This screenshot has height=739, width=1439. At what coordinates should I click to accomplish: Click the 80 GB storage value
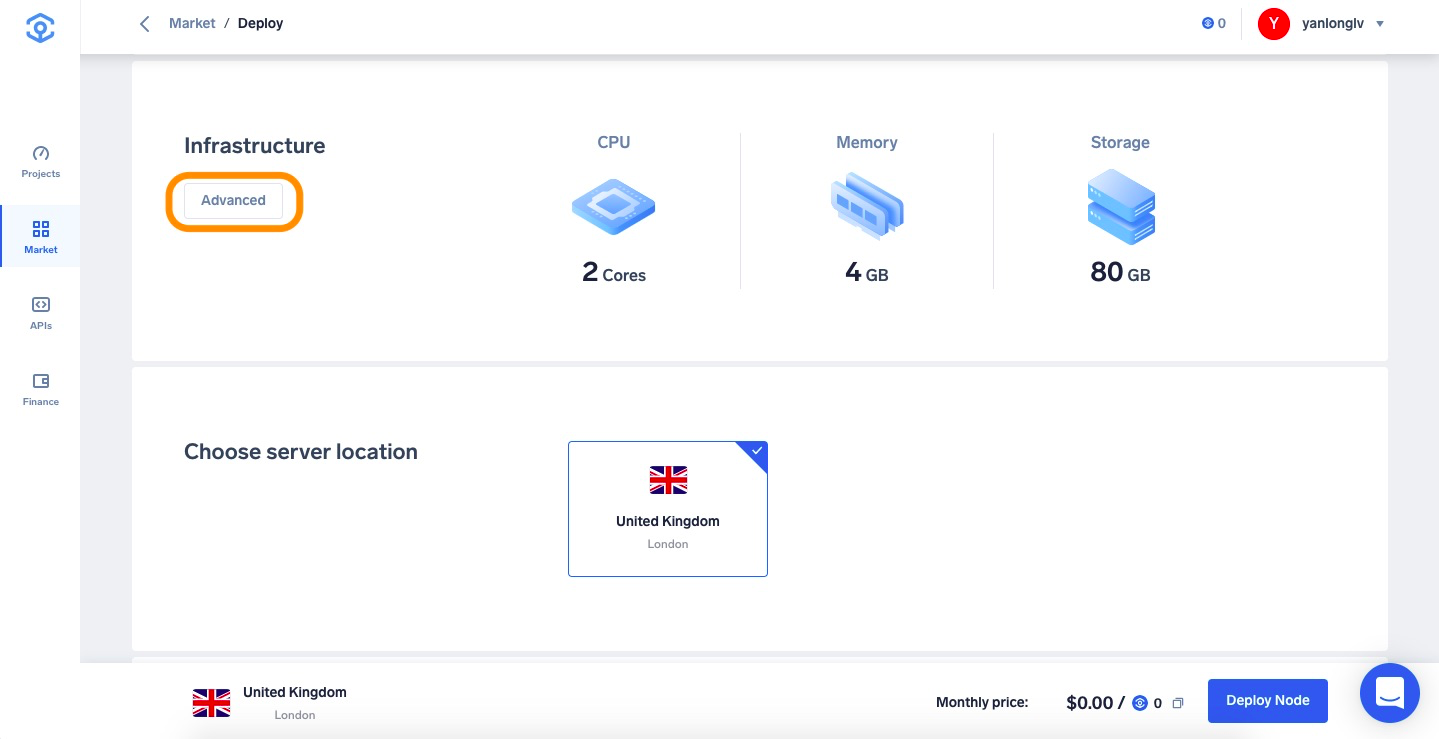click(x=1120, y=273)
